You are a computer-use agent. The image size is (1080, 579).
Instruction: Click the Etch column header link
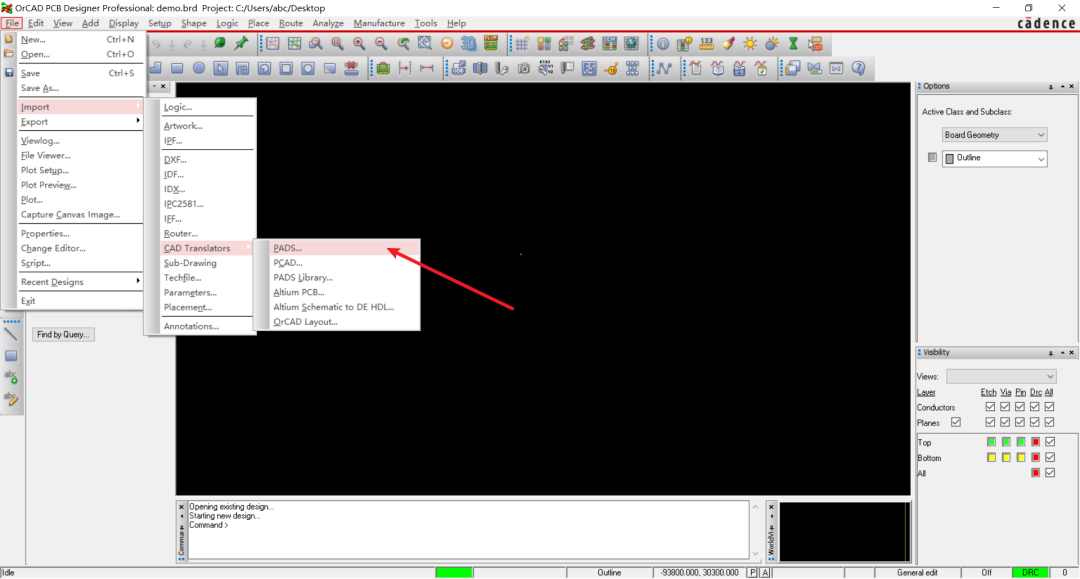point(988,392)
